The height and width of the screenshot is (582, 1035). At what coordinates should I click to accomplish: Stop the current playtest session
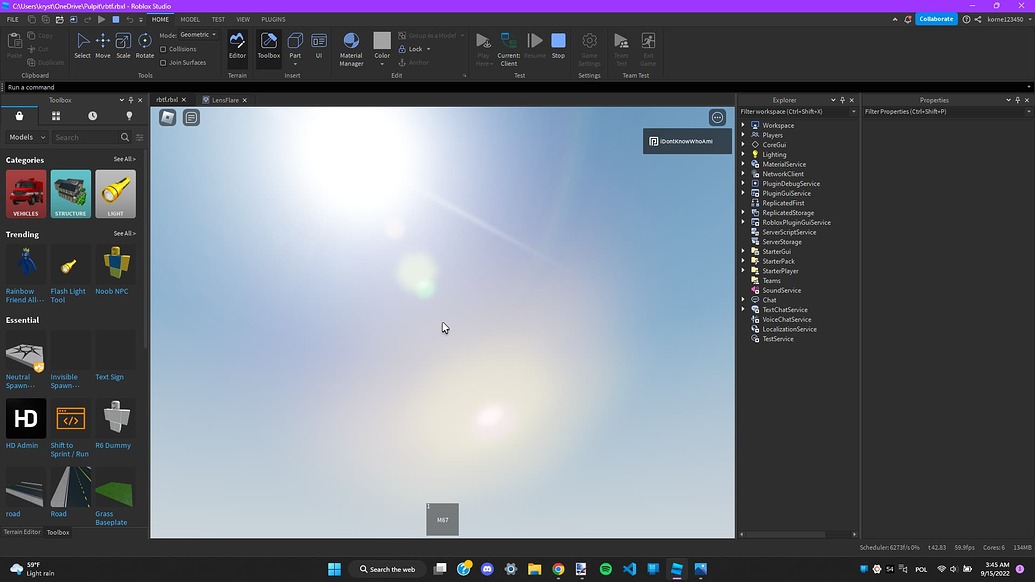click(559, 41)
